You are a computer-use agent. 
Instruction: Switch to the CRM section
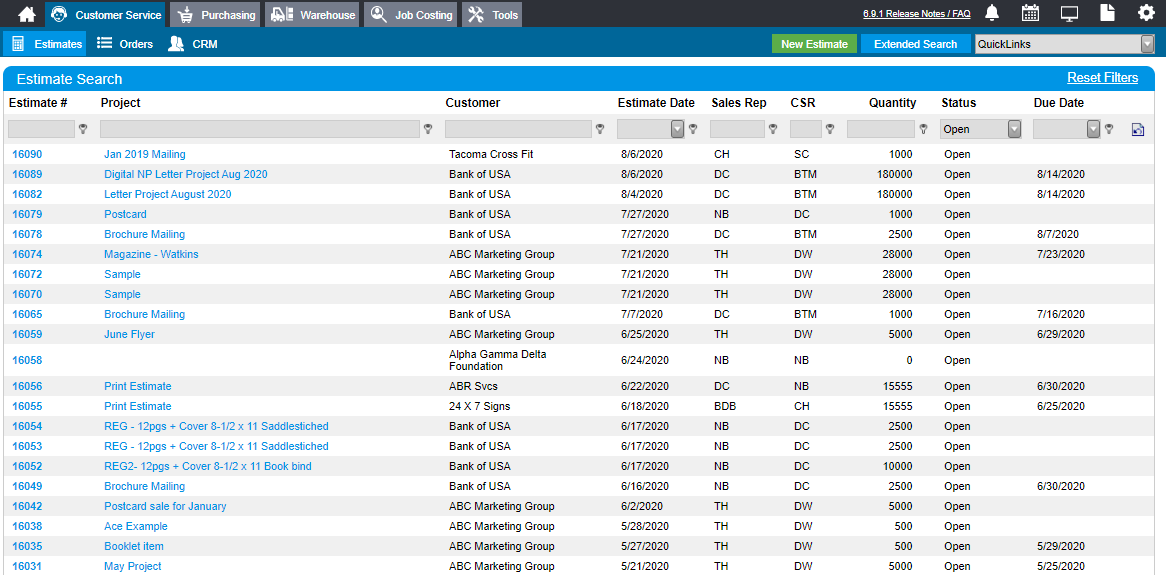click(x=193, y=44)
